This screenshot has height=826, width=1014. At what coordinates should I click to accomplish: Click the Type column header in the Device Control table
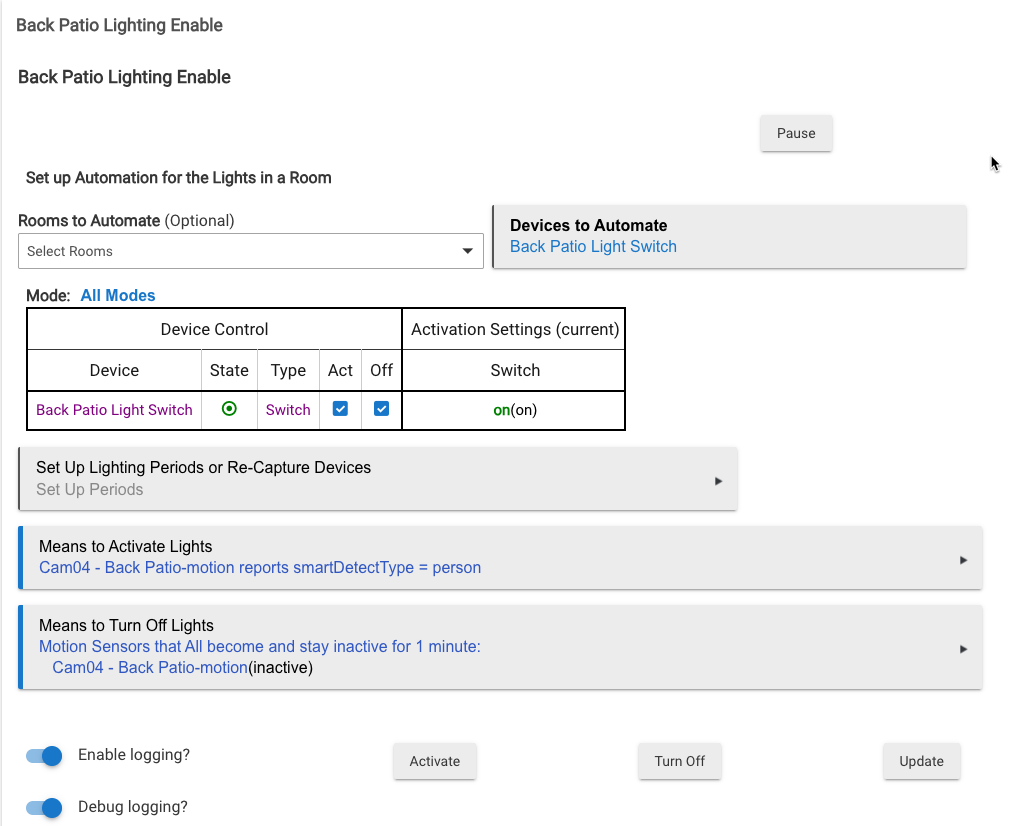288,371
